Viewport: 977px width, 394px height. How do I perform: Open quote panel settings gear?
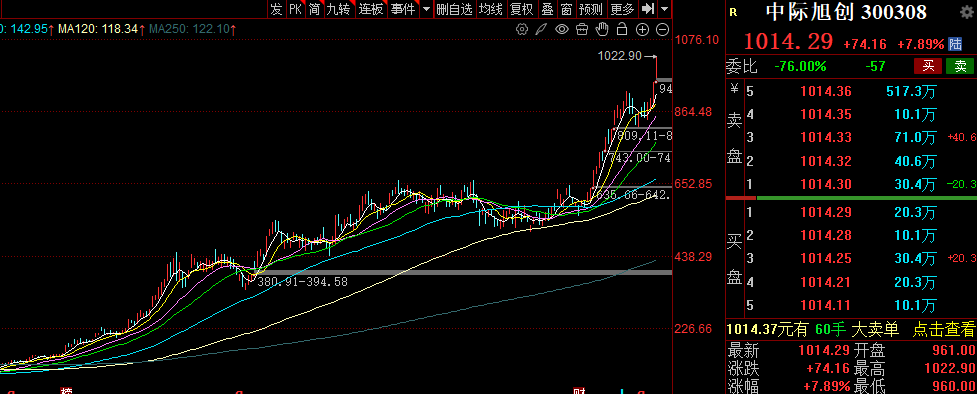point(967,12)
